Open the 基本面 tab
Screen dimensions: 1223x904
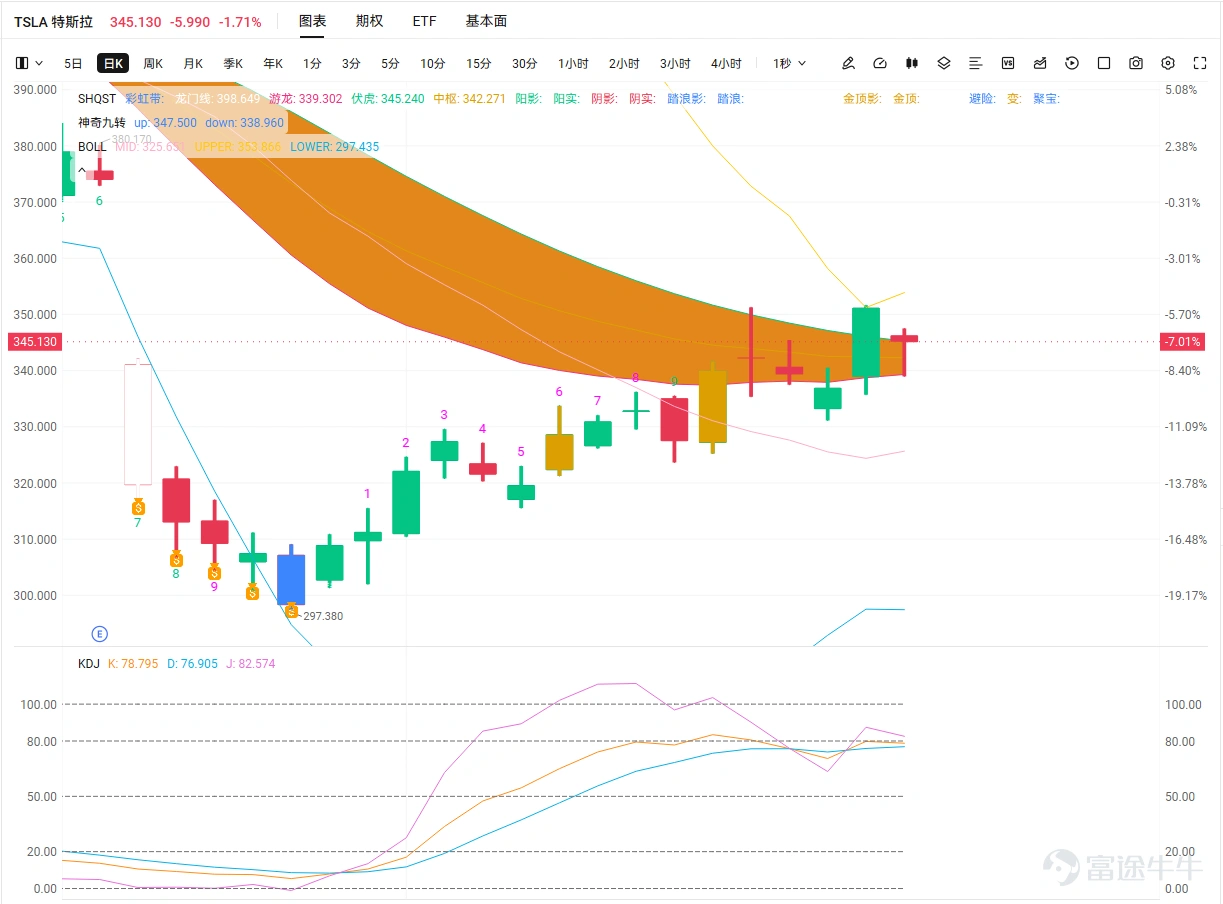tap(486, 21)
